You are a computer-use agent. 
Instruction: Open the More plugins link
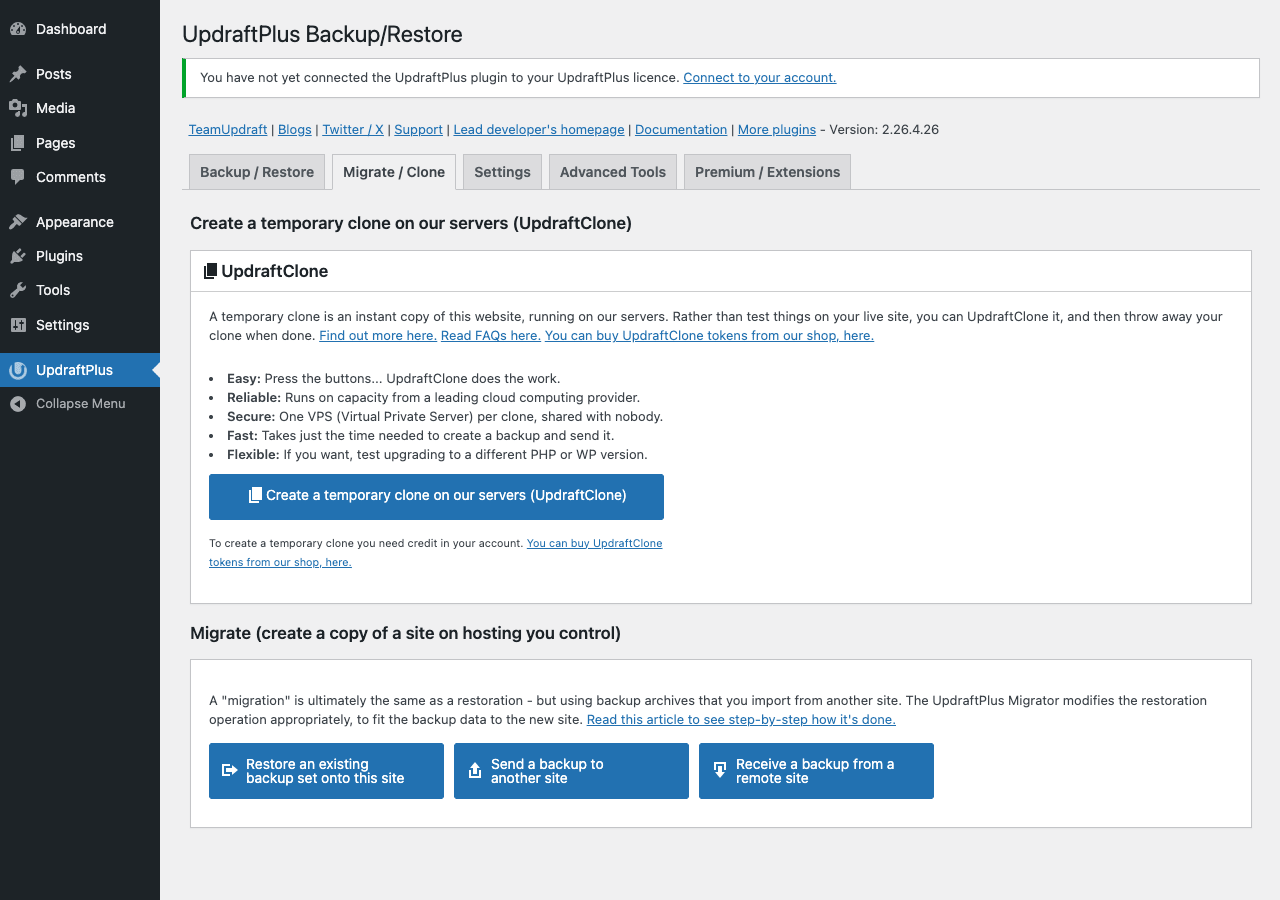pos(777,130)
